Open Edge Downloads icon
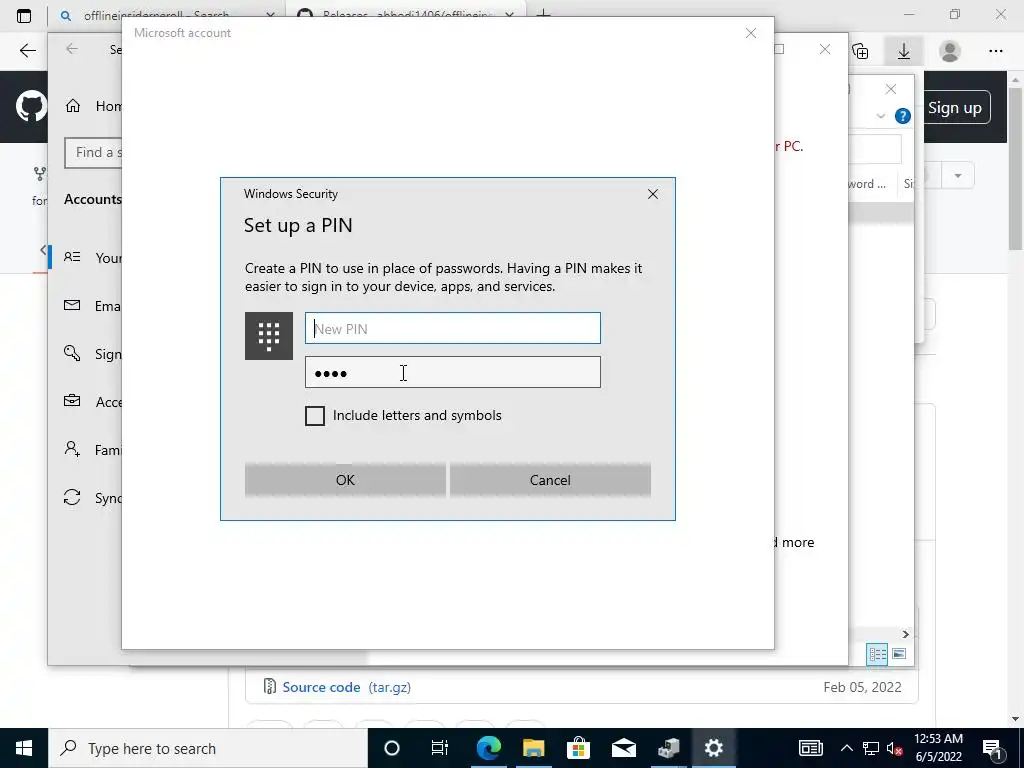The width and height of the screenshot is (1024, 768). pyautogui.click(x=904, y=51)
